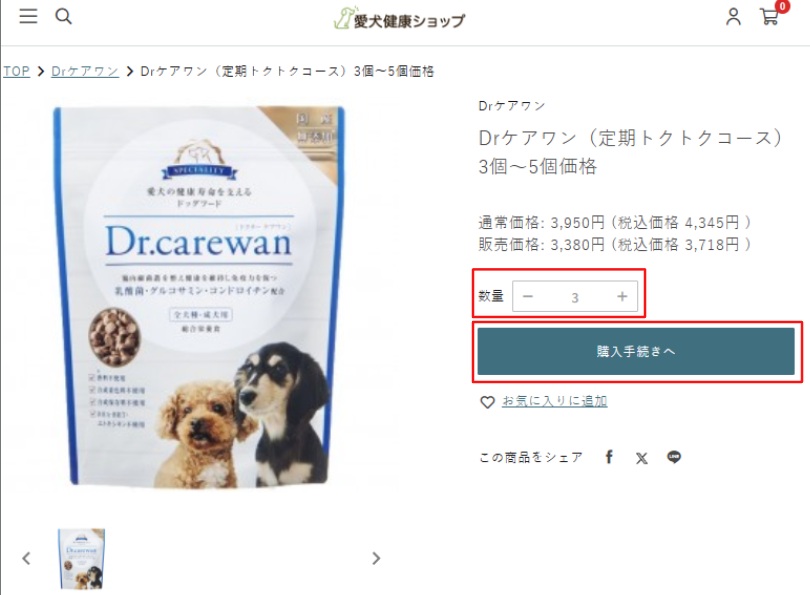Show previous thumbnail with left arrow
810x595 pixels.
click(26, 558)
